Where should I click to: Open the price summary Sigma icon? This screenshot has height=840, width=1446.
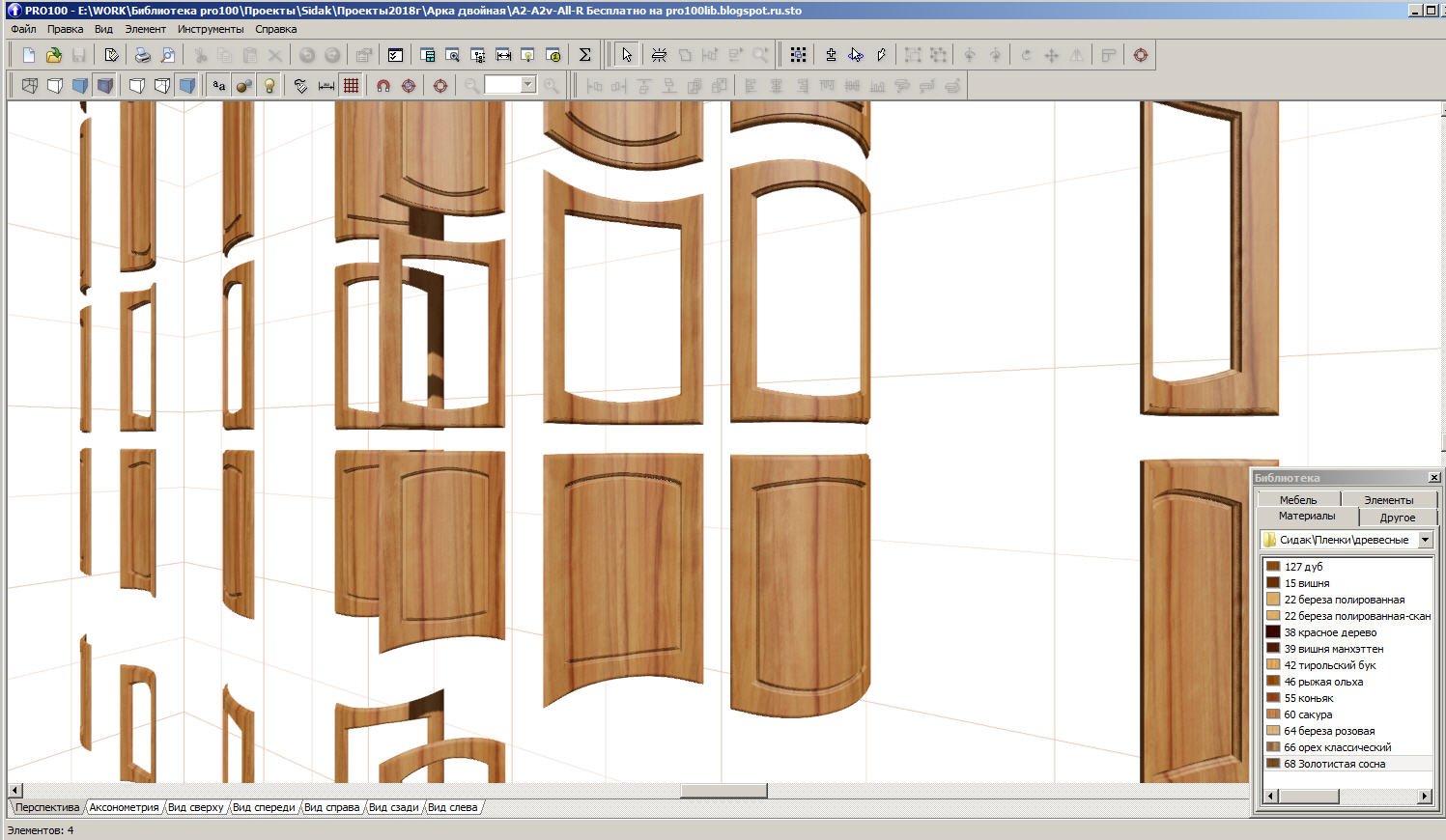click(x=584, y=55)
